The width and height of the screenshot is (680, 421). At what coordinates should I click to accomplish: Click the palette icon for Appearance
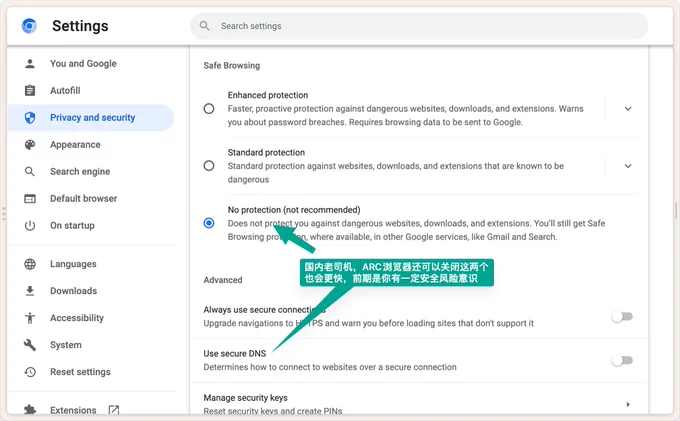coord(30,145)
